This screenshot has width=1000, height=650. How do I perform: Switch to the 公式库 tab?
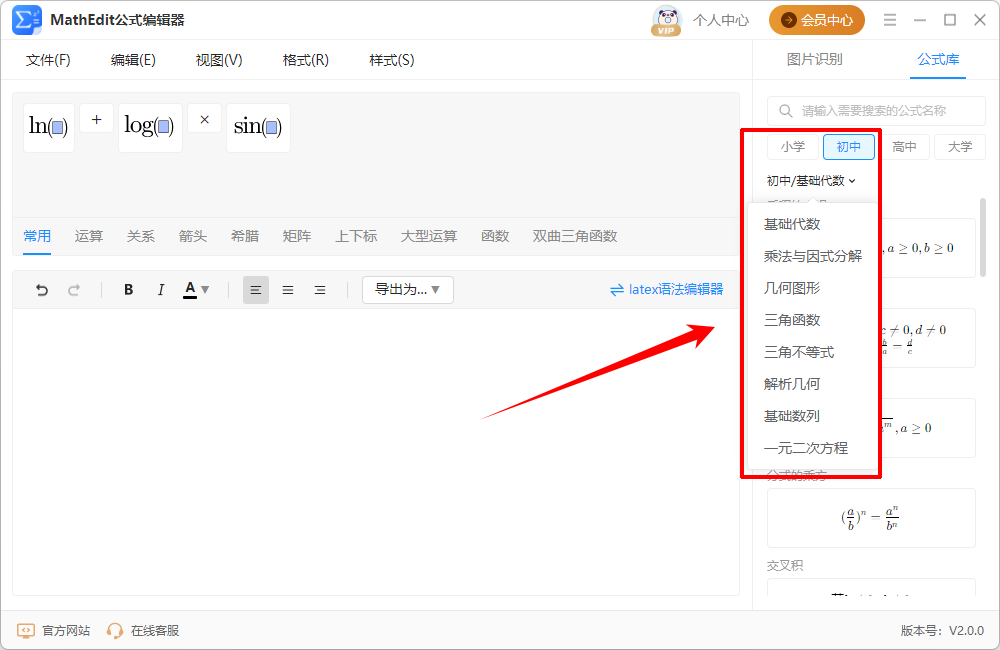coord(938,59)
